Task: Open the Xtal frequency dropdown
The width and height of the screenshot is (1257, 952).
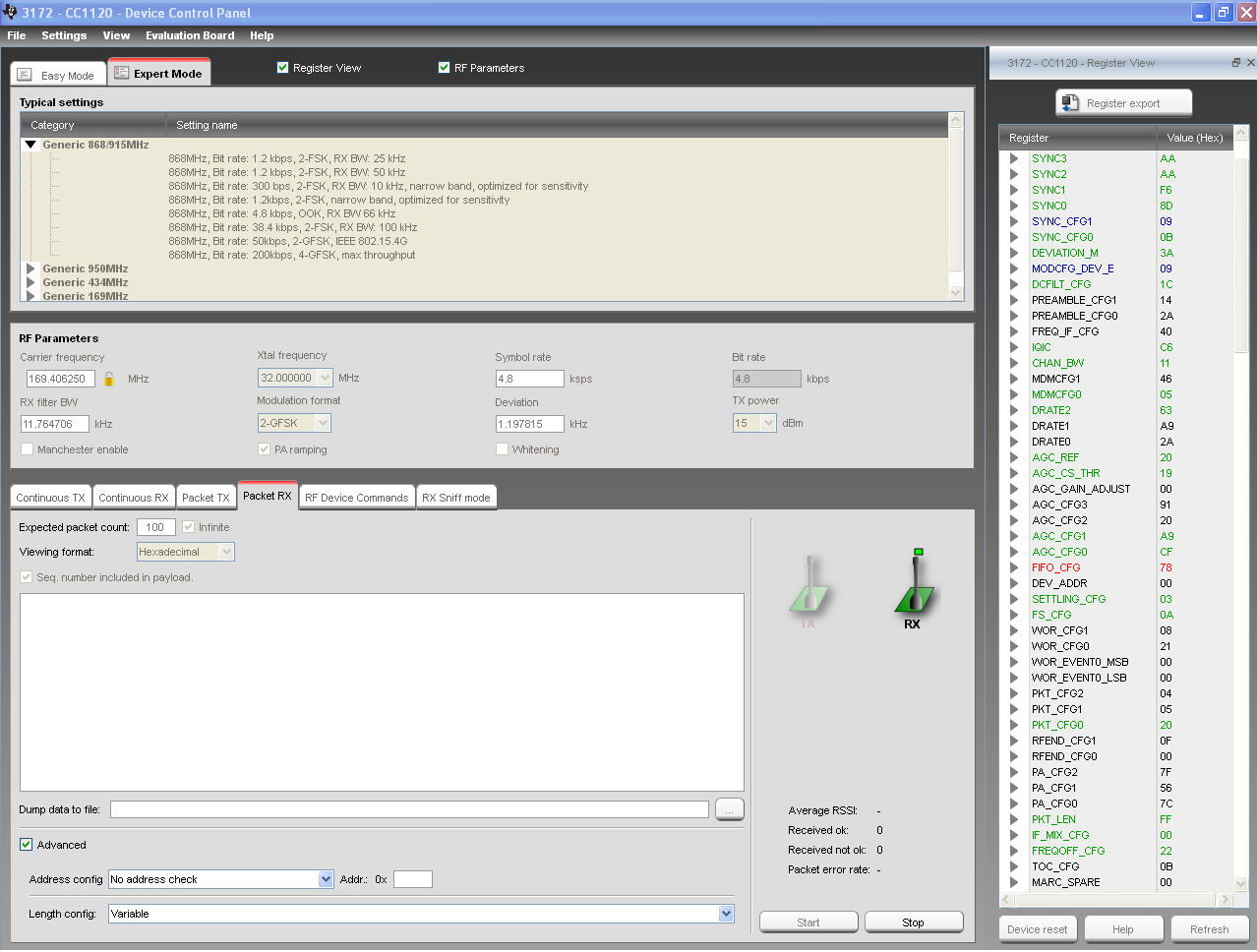Action: [x=325, y=378]
